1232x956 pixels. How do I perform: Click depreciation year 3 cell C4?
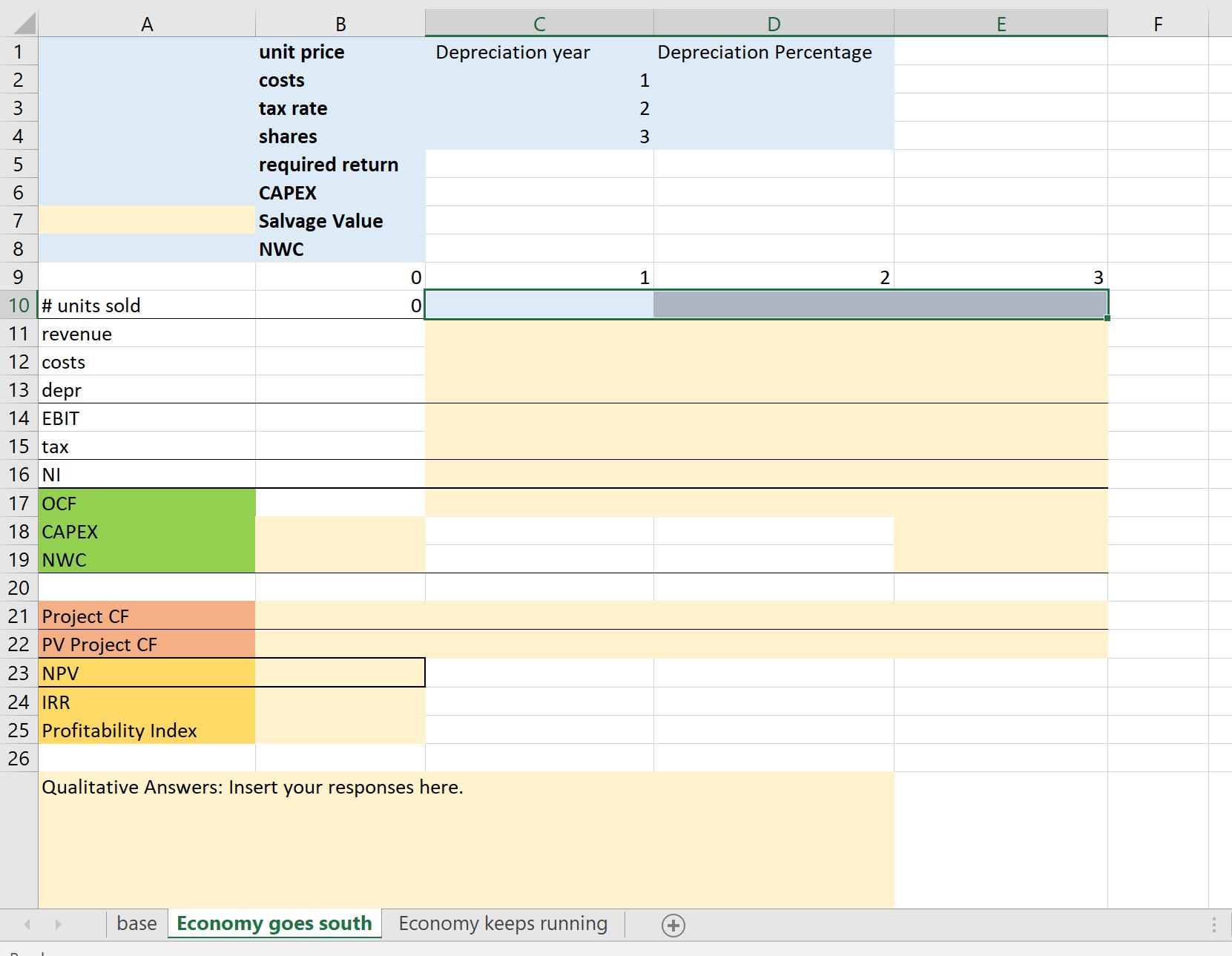[539, 136]
